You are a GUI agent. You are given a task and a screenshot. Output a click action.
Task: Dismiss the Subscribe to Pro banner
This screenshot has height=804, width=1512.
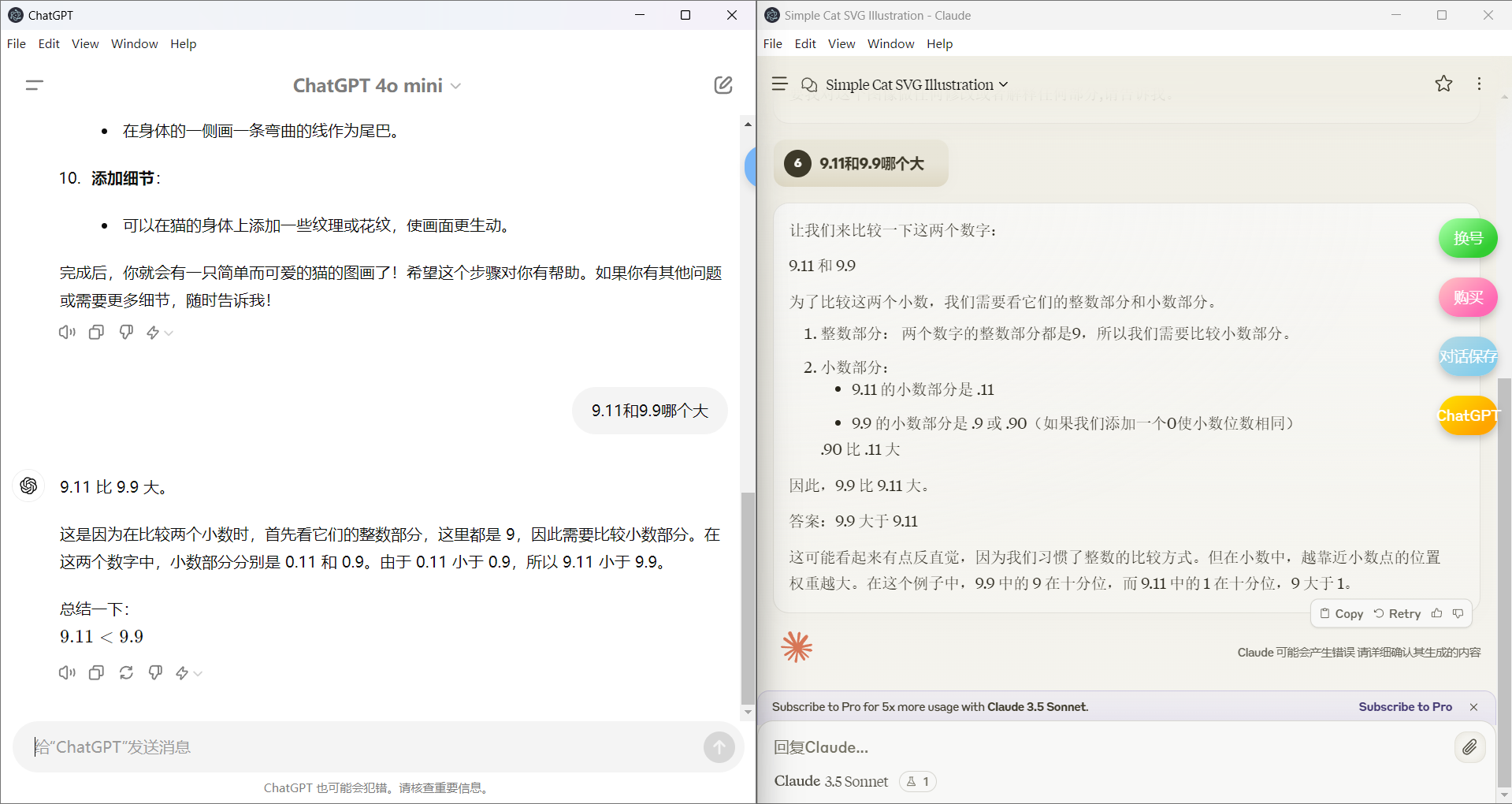click(1473, 707)
